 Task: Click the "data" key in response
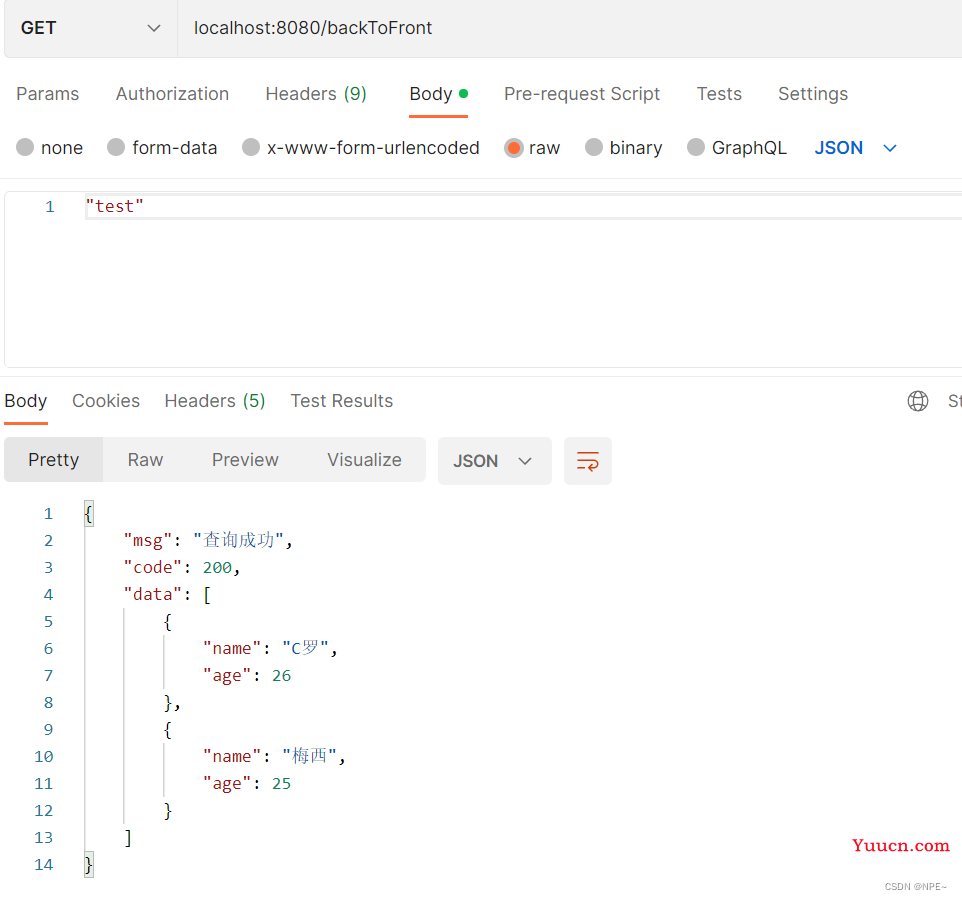coord(153,594)
